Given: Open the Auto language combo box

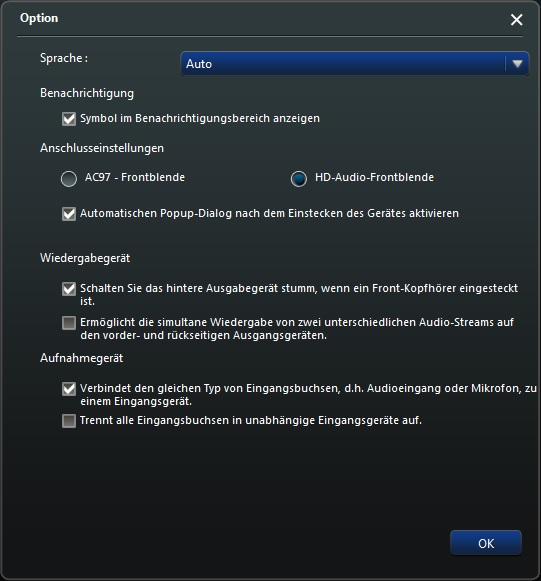Looking at the screenshot, I should tap(355, 64).
